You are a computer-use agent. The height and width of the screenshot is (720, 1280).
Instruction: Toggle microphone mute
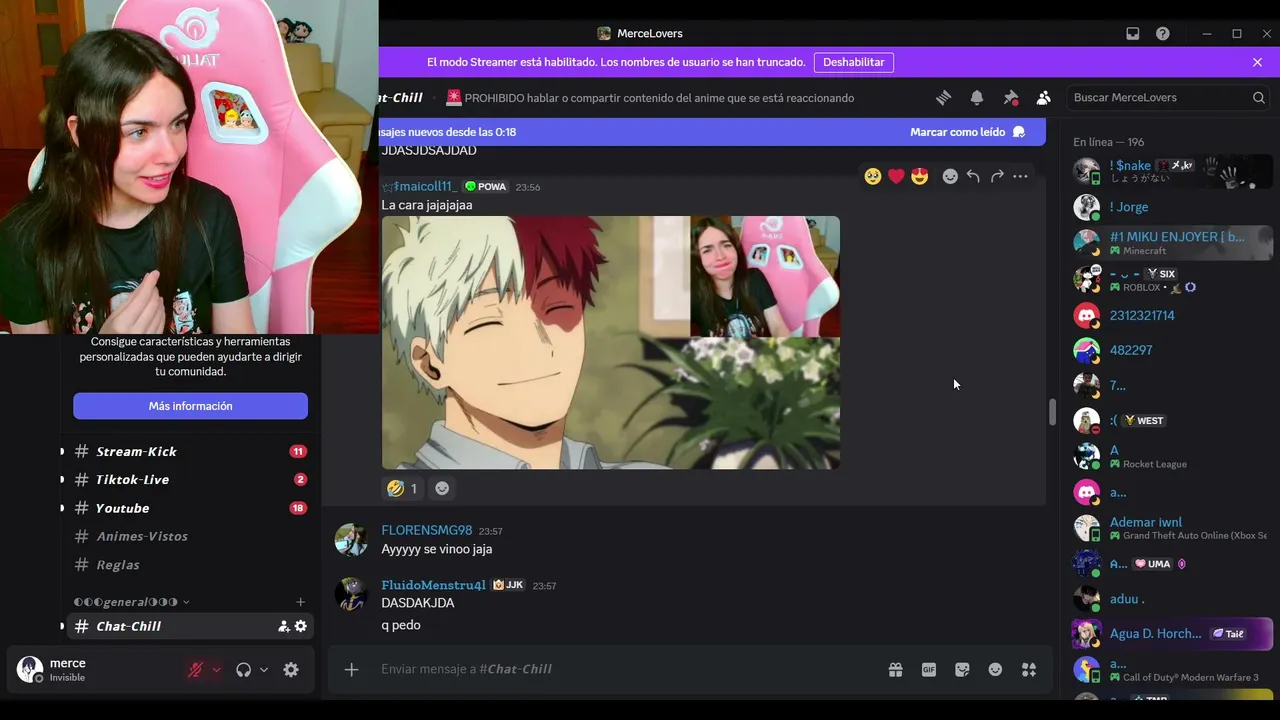pyautogui.click(x=195, y=670)
